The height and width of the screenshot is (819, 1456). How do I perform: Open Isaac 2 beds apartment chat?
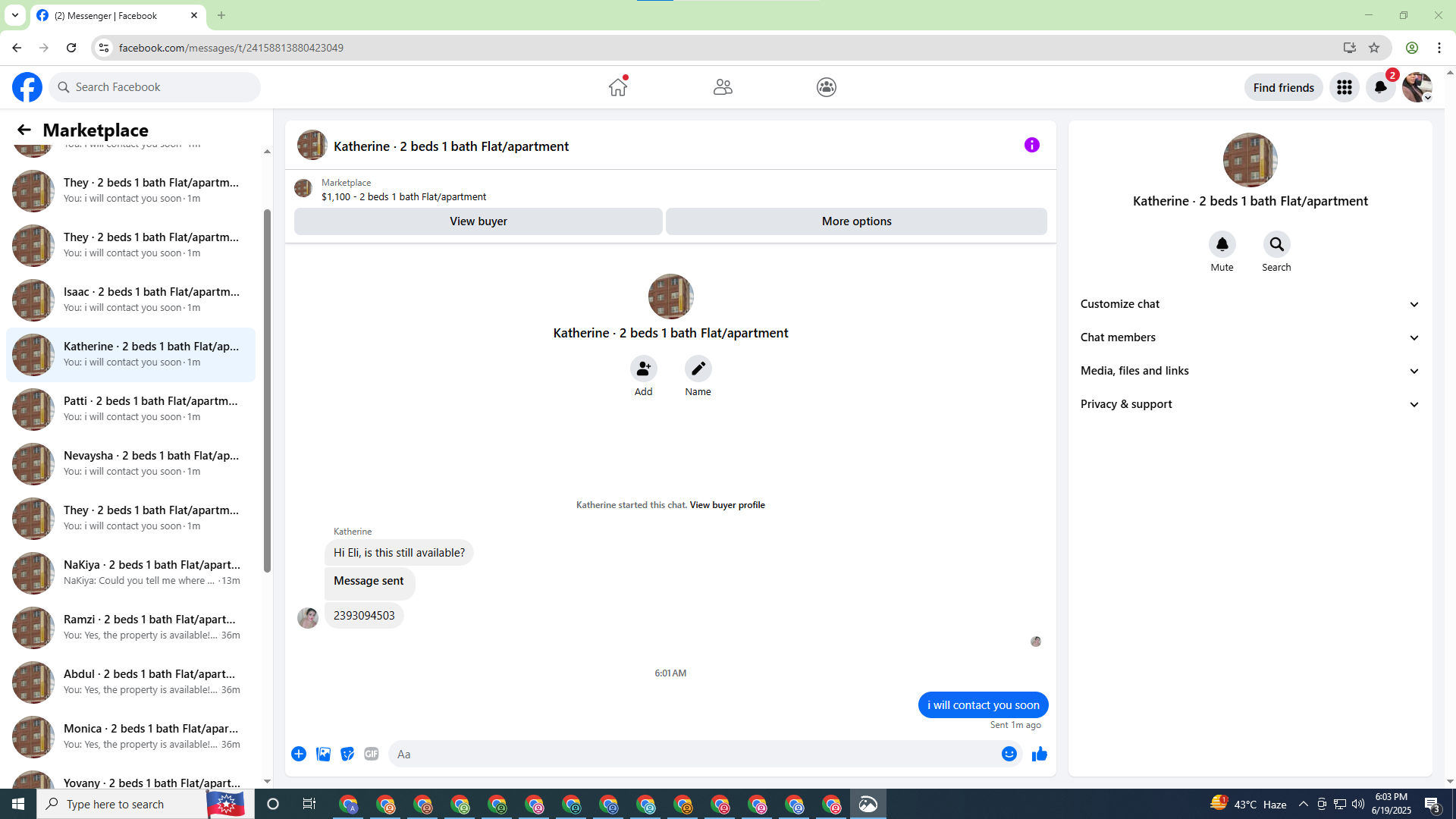130,300
